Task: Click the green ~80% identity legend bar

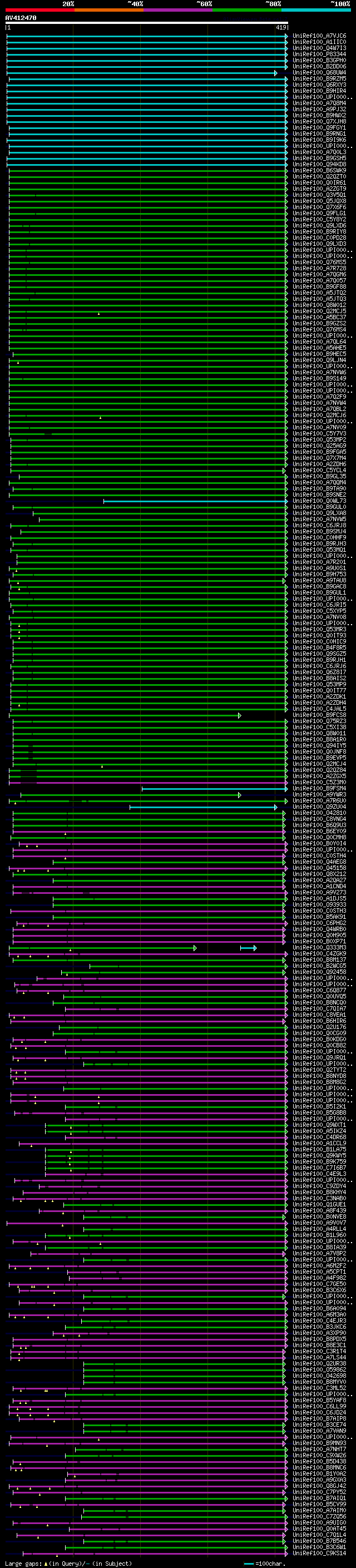Action: pyautogui.click(x=247, y=10)
